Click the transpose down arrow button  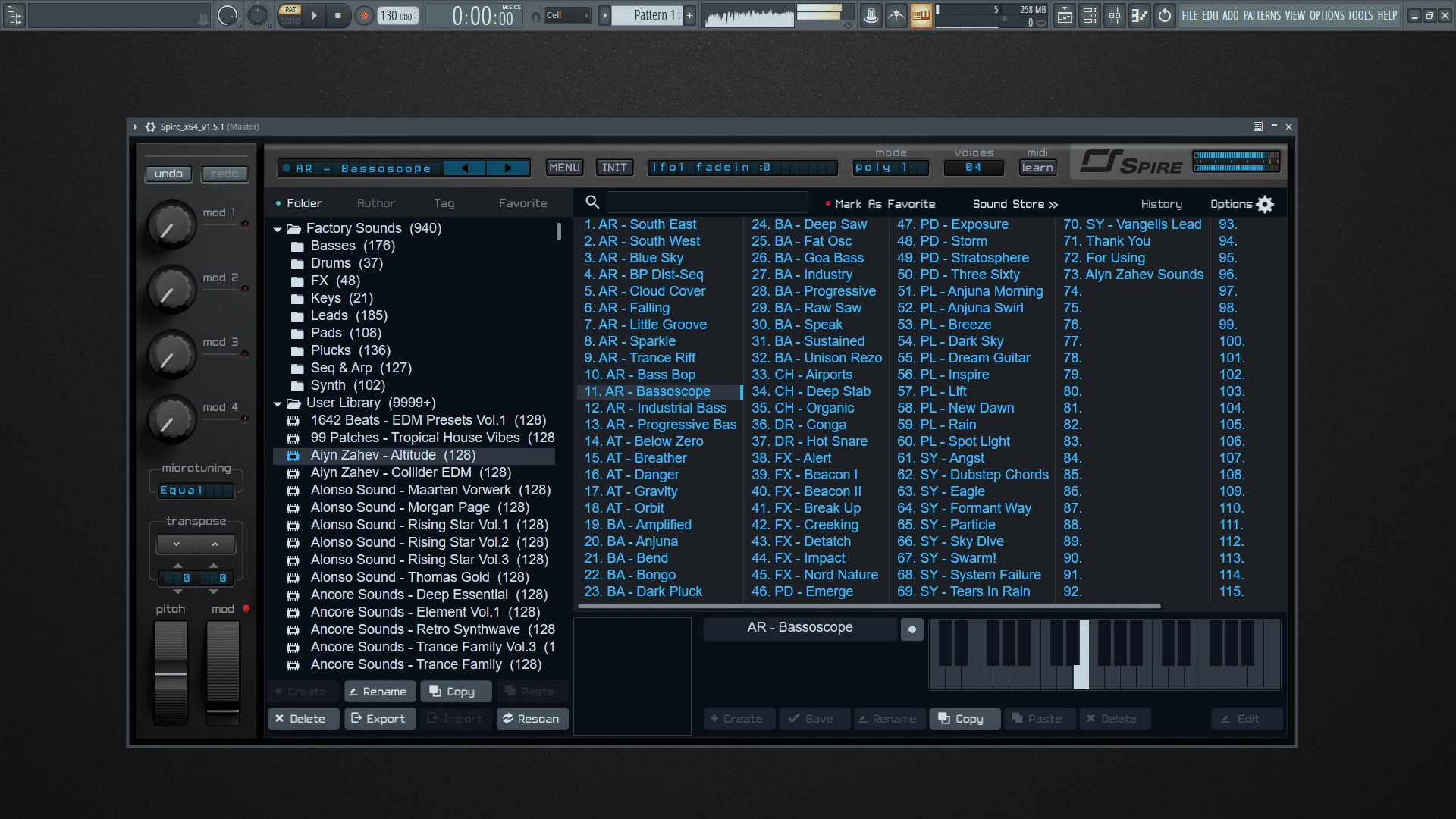176,544
